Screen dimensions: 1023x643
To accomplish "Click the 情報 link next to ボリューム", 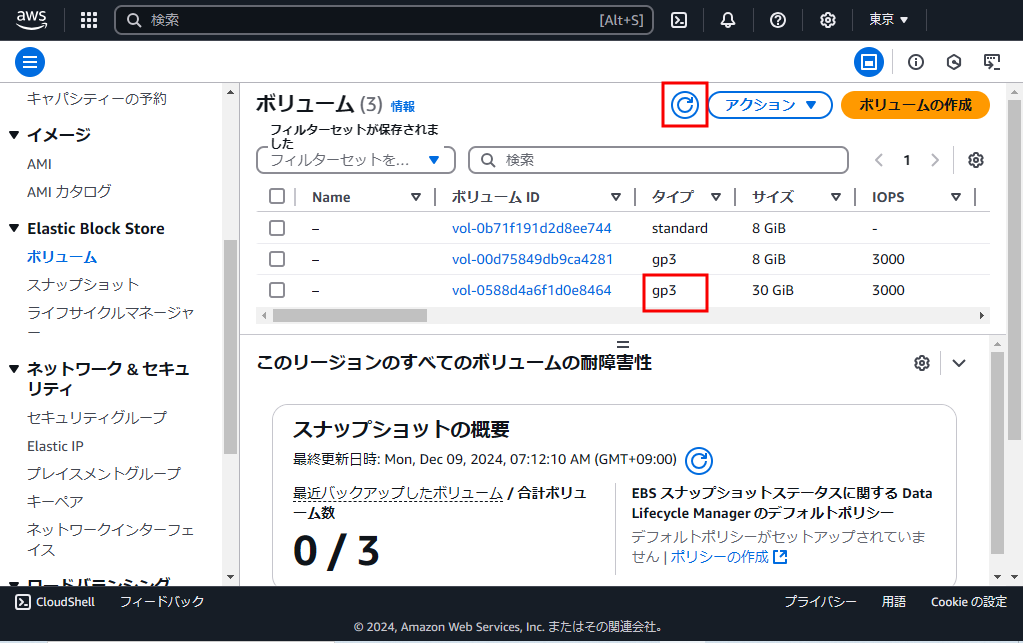I will 403,106.
